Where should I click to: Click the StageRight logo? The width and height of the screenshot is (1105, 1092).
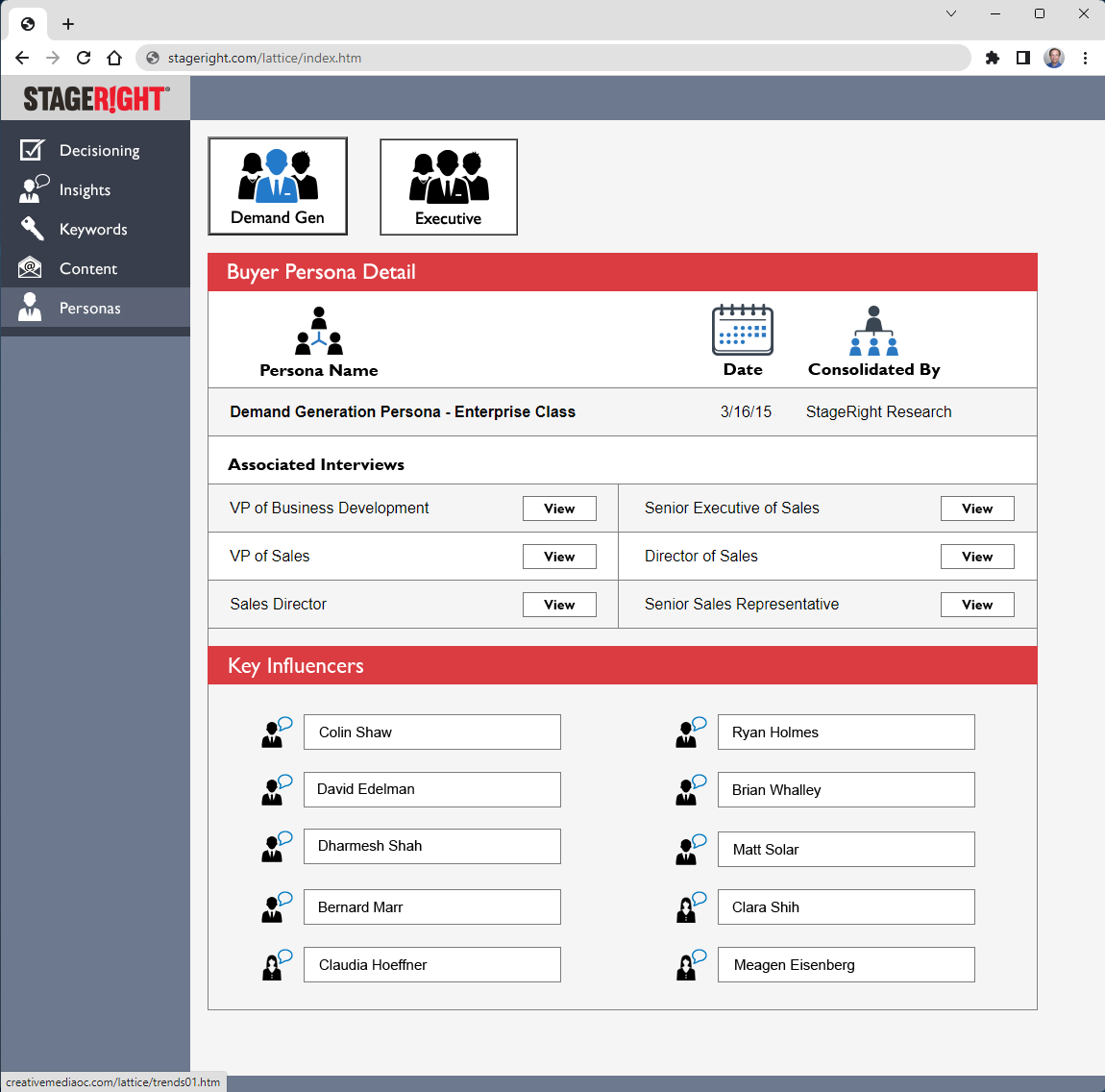pyautogui.click(x=96, y=99)
